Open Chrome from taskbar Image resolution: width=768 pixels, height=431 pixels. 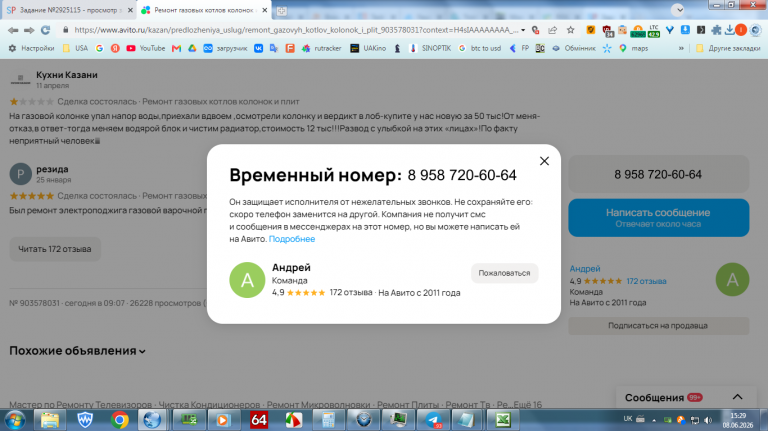(120, 420)
